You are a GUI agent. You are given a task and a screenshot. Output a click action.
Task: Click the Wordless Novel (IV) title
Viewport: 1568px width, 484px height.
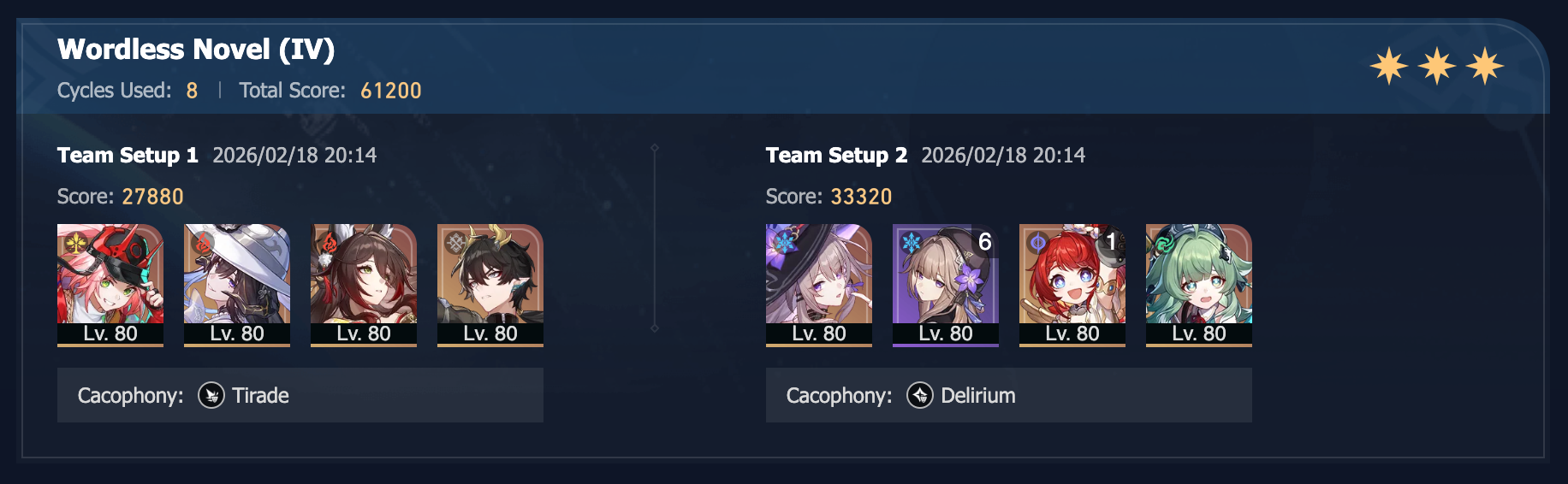tap(196, 50)
